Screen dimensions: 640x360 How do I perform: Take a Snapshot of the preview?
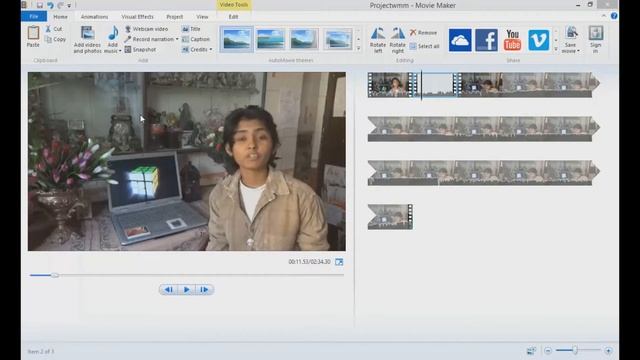pyautogui.click(x=140, y=49)
